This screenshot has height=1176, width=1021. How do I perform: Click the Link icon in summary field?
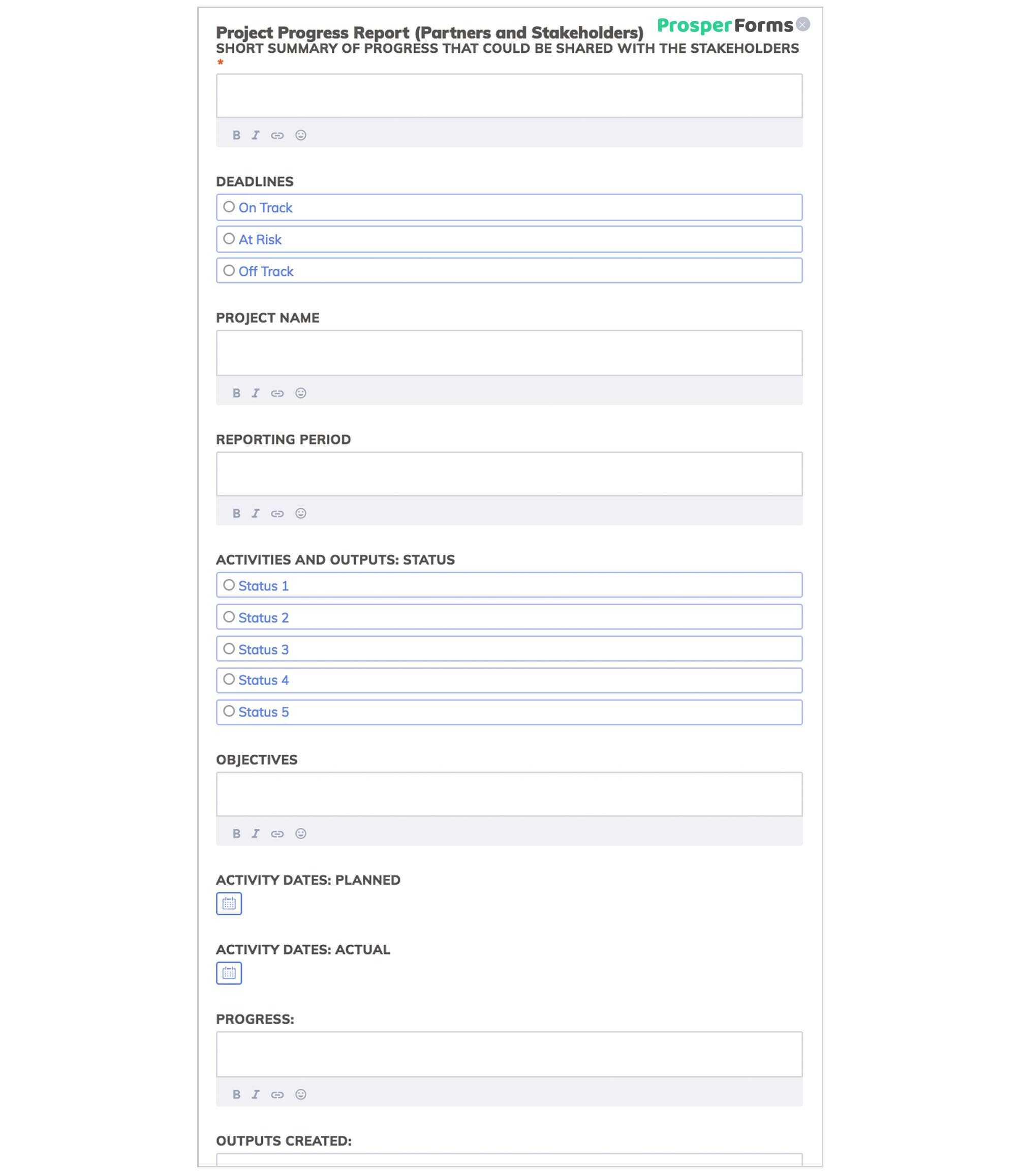tap(278, 135)
